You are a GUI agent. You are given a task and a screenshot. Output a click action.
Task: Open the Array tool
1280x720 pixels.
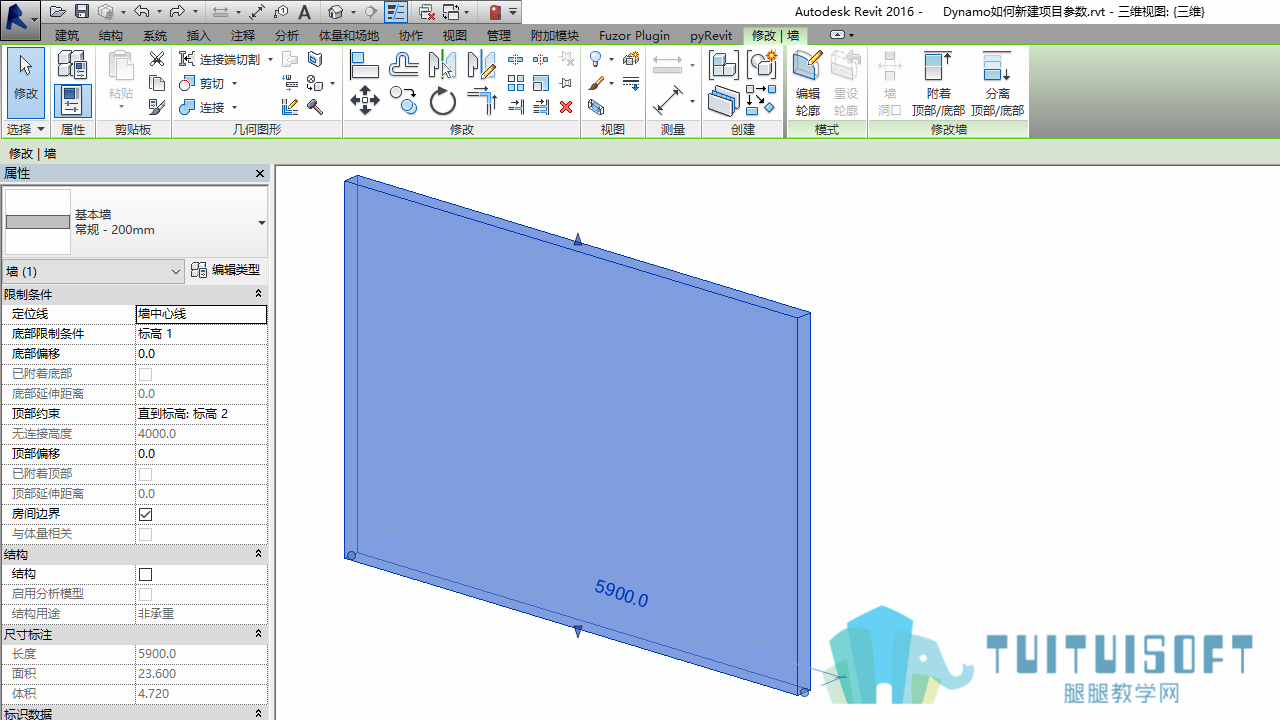tap(516, 83)
